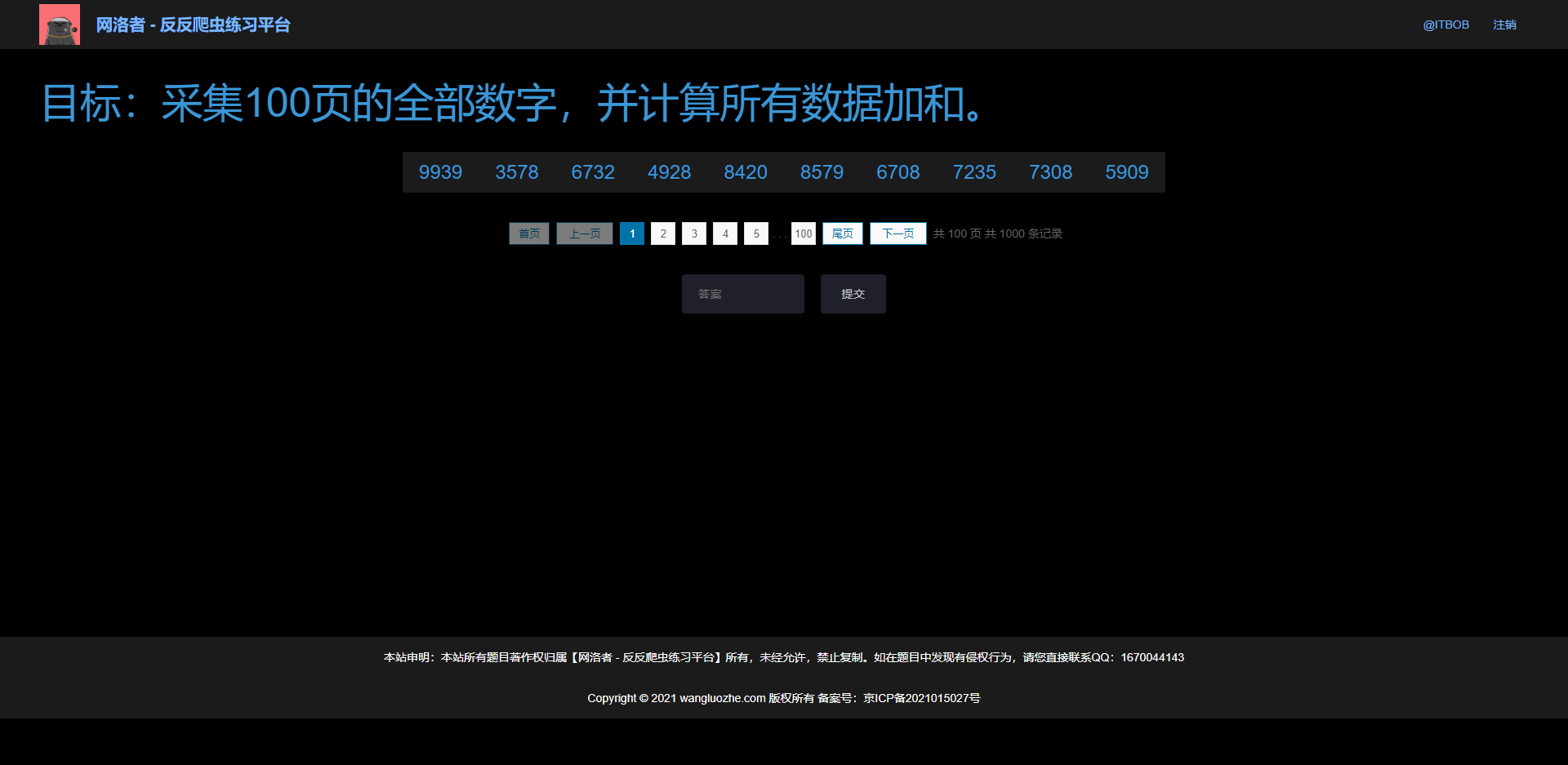Select page 4 in pagination
This screenshot has width=1568, height=765.
725,234
